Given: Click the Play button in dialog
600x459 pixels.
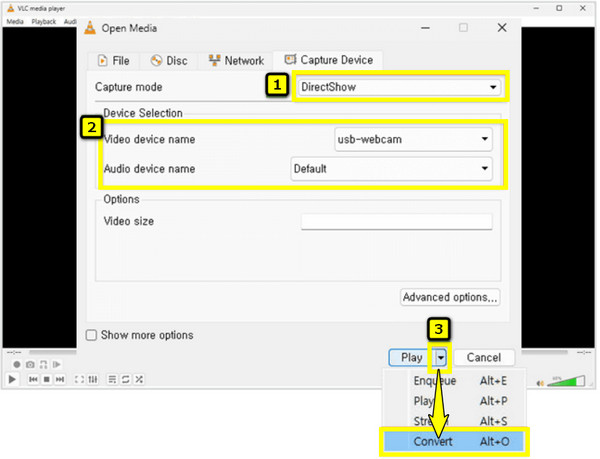Looking at the screenshot, I should pos(412,358).
